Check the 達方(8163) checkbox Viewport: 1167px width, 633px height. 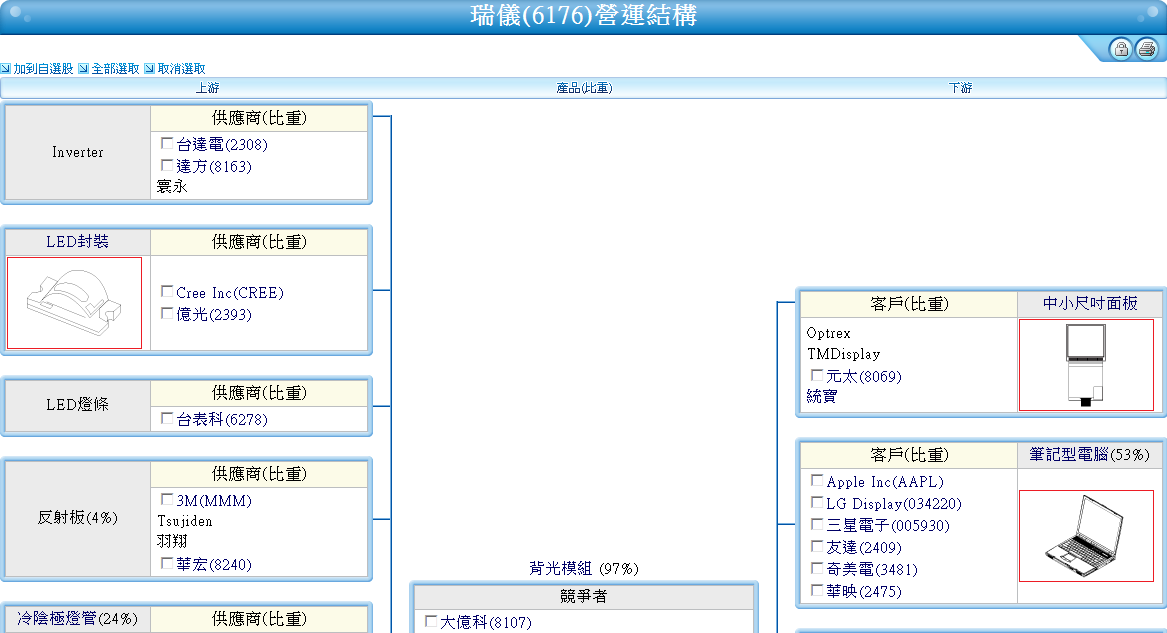[167, 165]
